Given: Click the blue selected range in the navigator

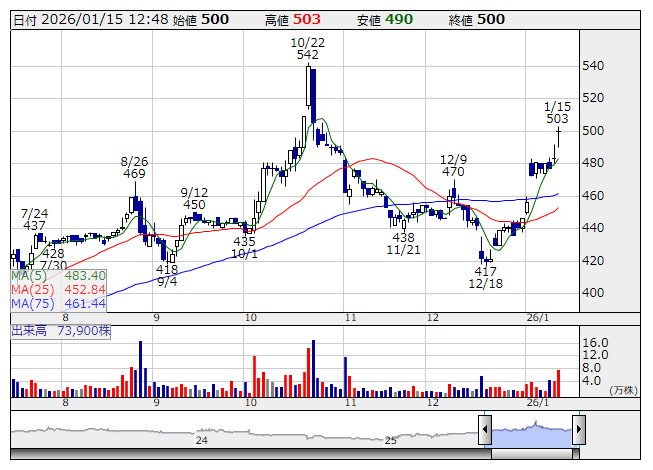Looking at the screenshot, I should tap(532, 433).
